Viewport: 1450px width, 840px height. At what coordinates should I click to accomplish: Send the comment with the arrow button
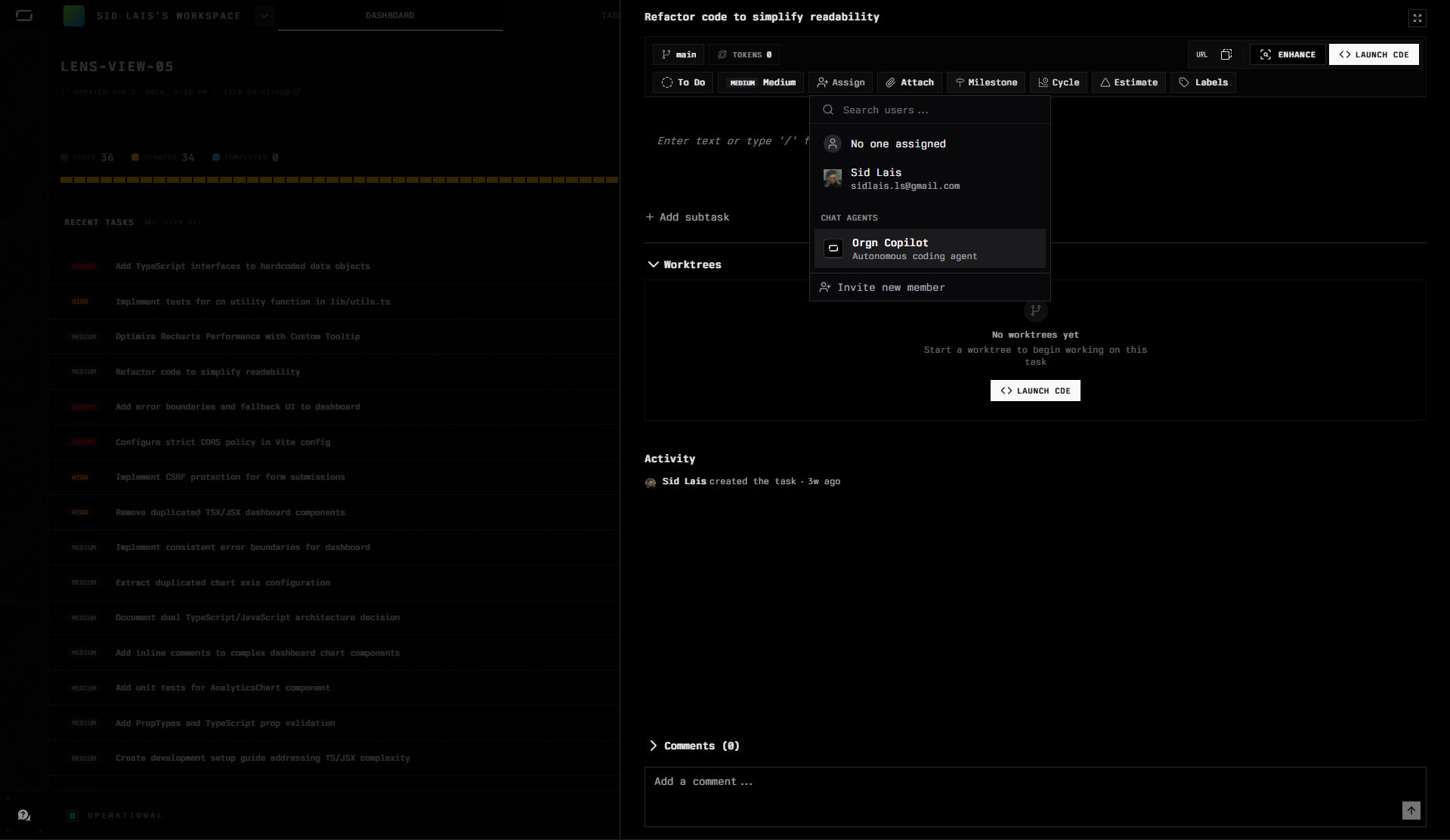(x=1411, y=811)
